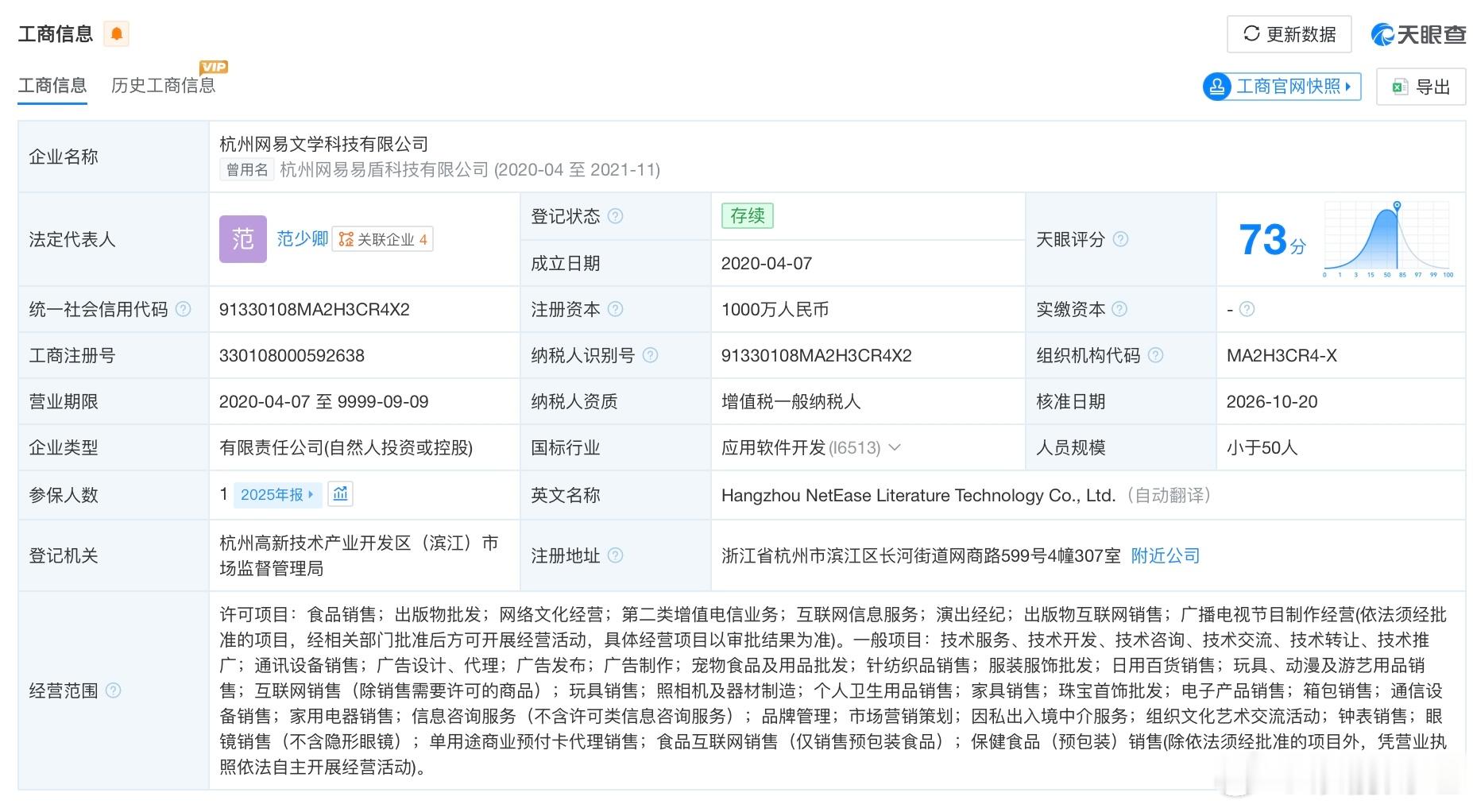Select the 增值税一般纳税人 value
This screenshot has height=812, width=1473.
(791, 401)
